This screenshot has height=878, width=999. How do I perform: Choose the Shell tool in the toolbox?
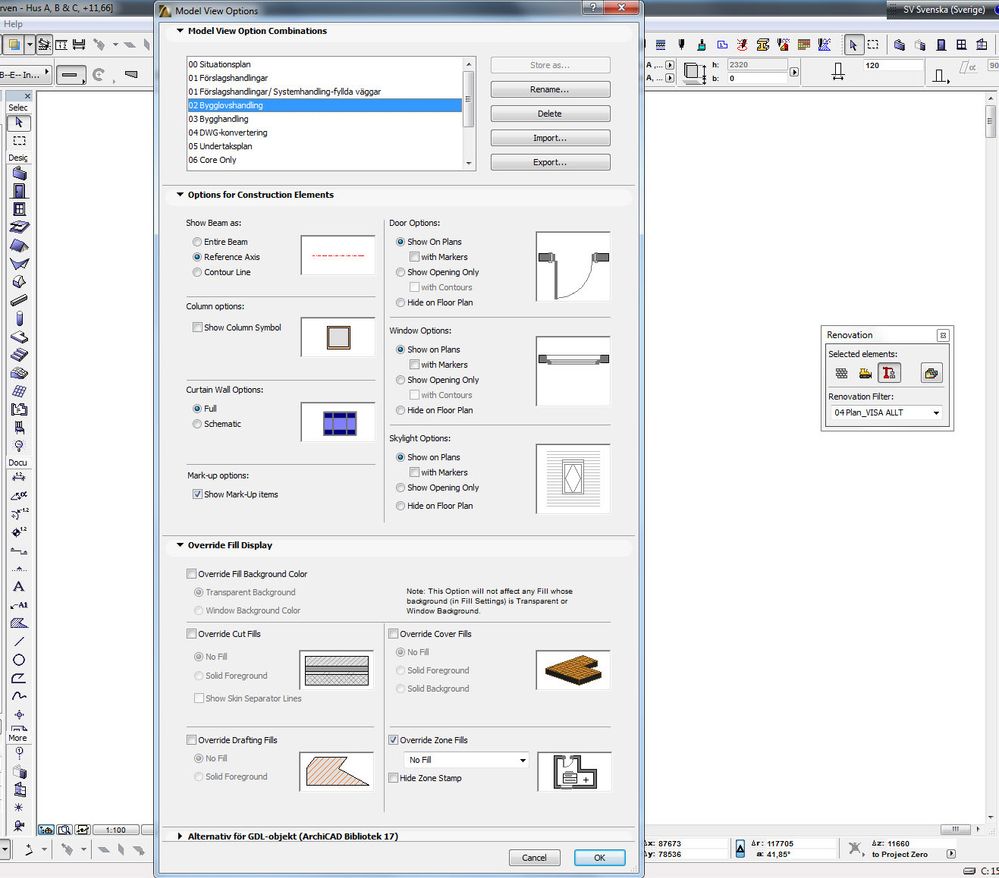tap(19, 263)
